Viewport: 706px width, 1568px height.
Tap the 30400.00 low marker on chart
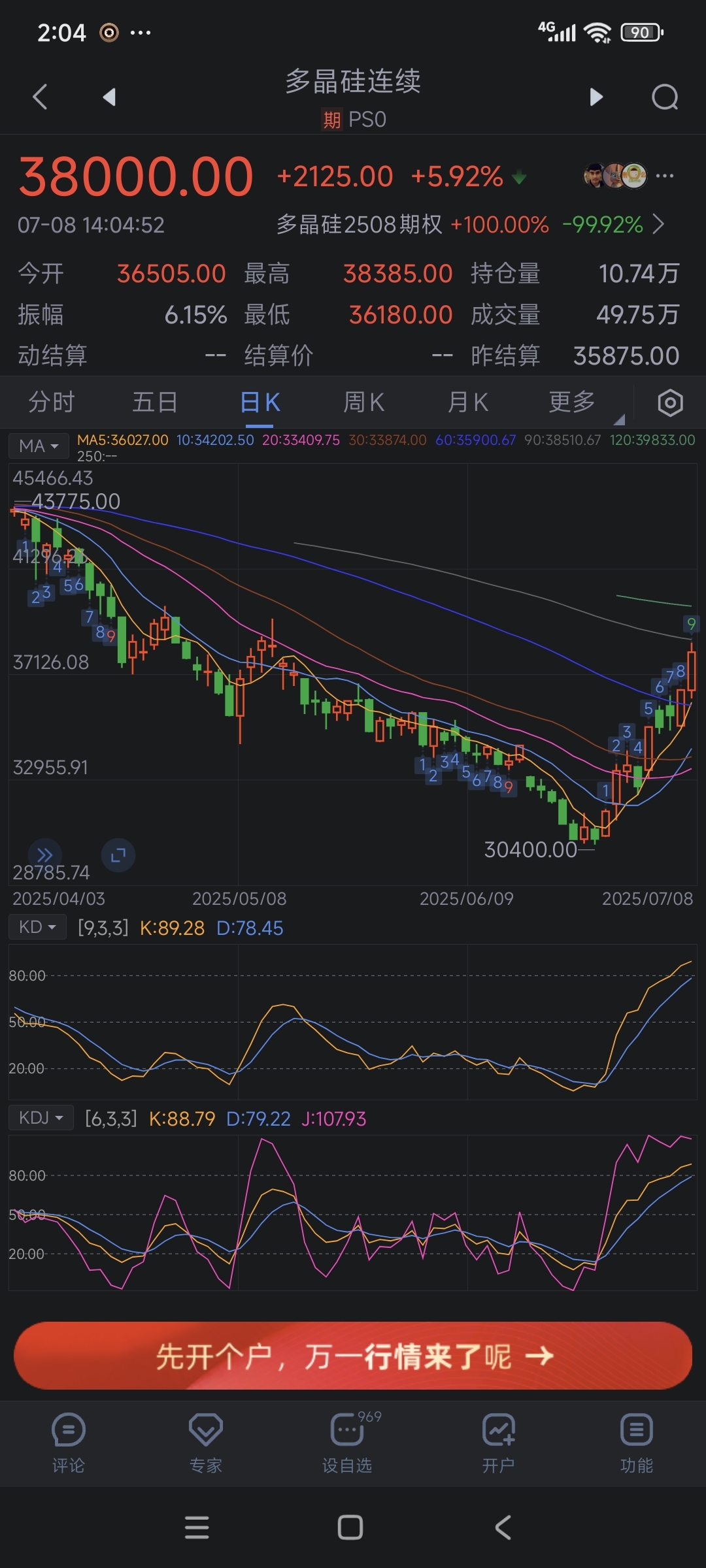(x=530, y=849)
